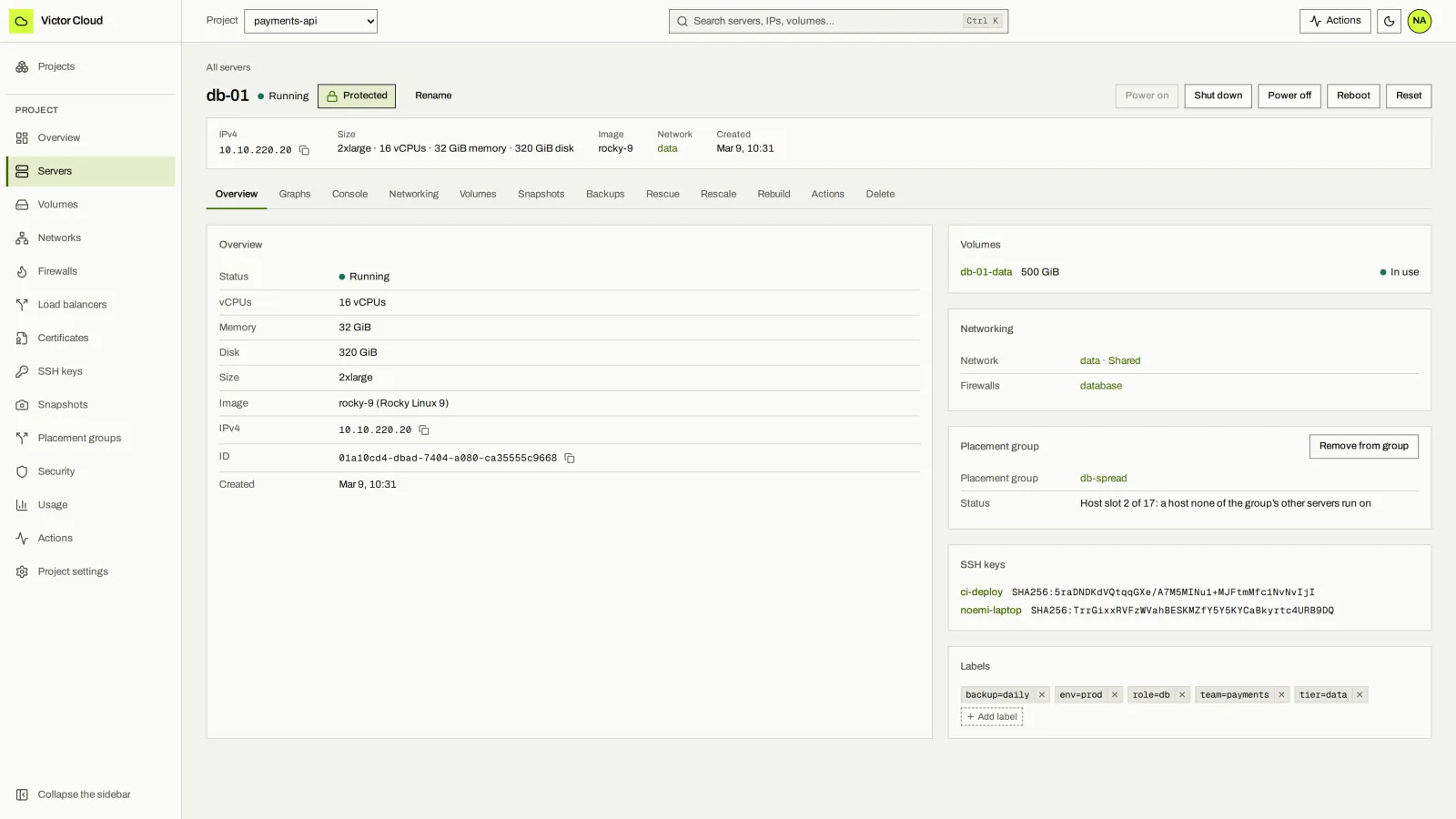Open Firewalls from the sidebar

(90, 271)
